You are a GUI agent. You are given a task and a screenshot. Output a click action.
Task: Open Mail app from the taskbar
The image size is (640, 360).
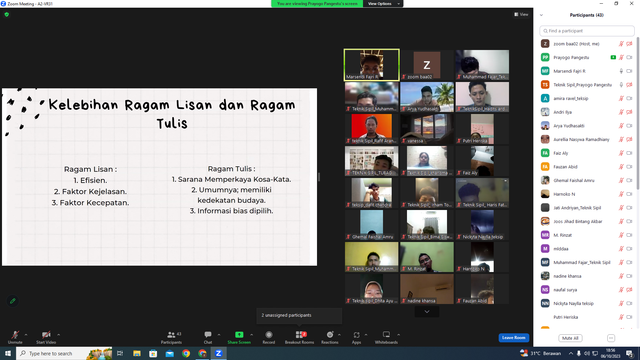coord(169,353)
